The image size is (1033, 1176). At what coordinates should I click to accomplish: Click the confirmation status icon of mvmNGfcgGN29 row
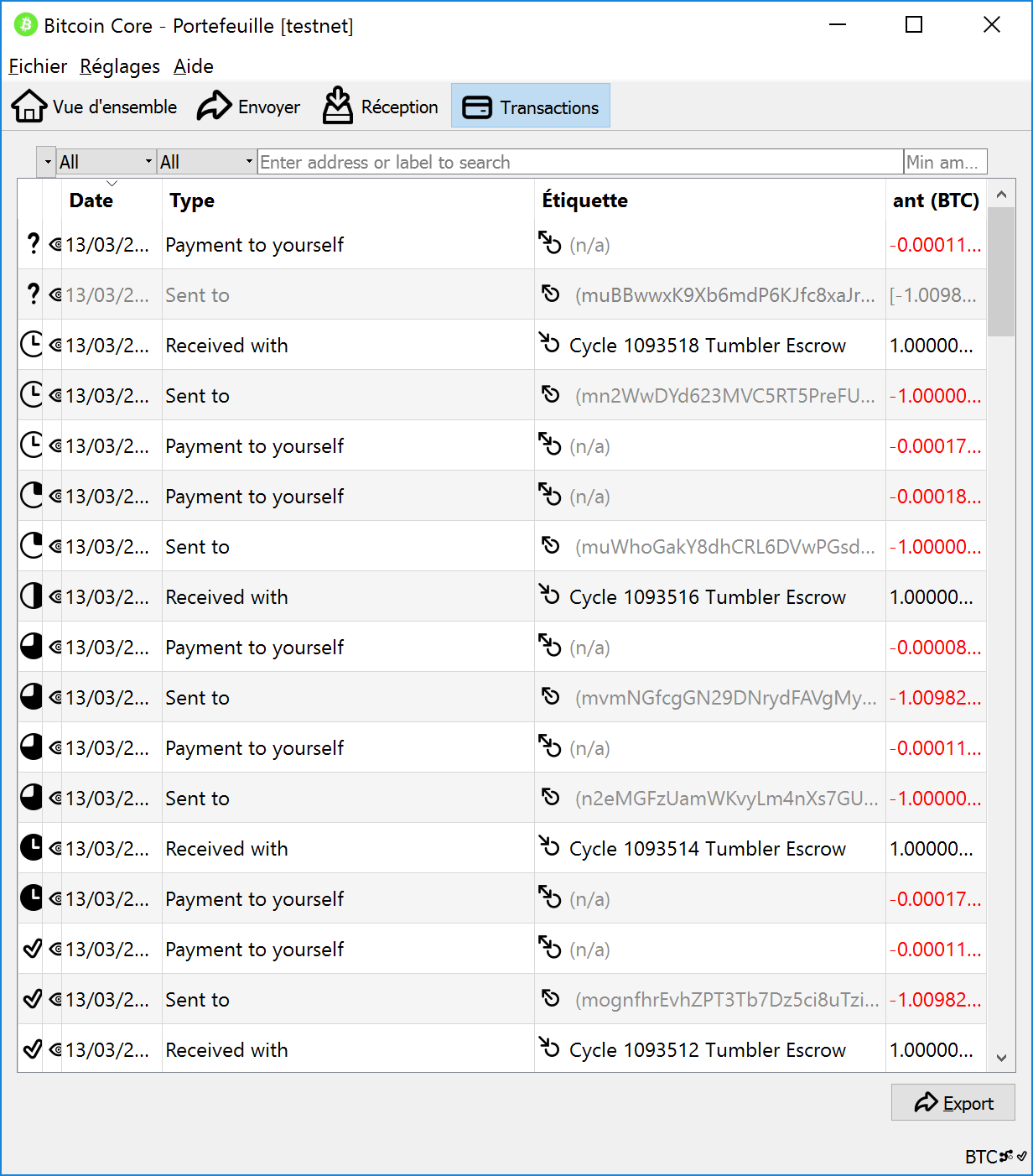coord(31,697)
